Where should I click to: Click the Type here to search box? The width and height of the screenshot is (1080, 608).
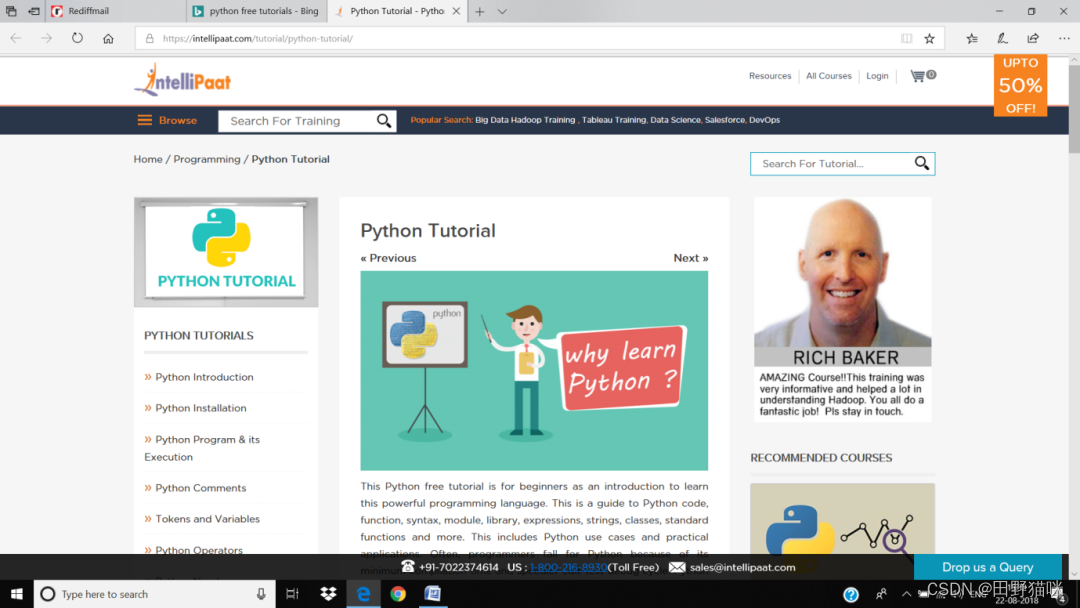click(154, 594)
